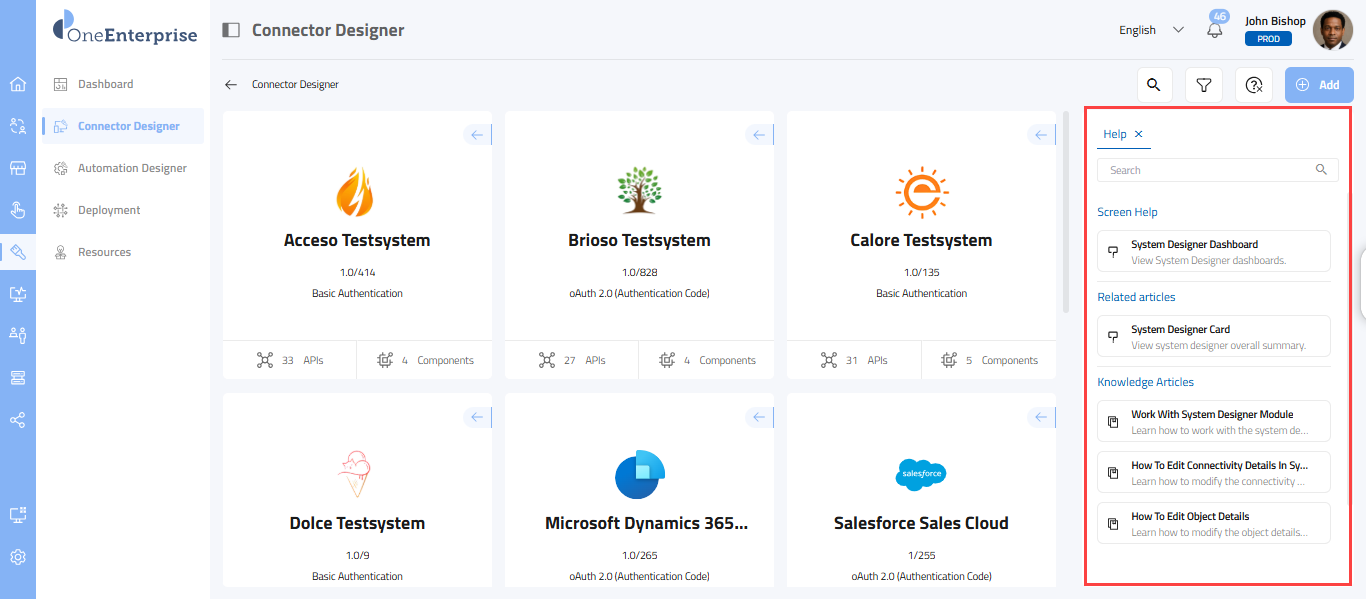Open the System Designer Dashboard help article
Image resolution: width=1366 pixels, height=599 pixels.
coord(1213,251)
